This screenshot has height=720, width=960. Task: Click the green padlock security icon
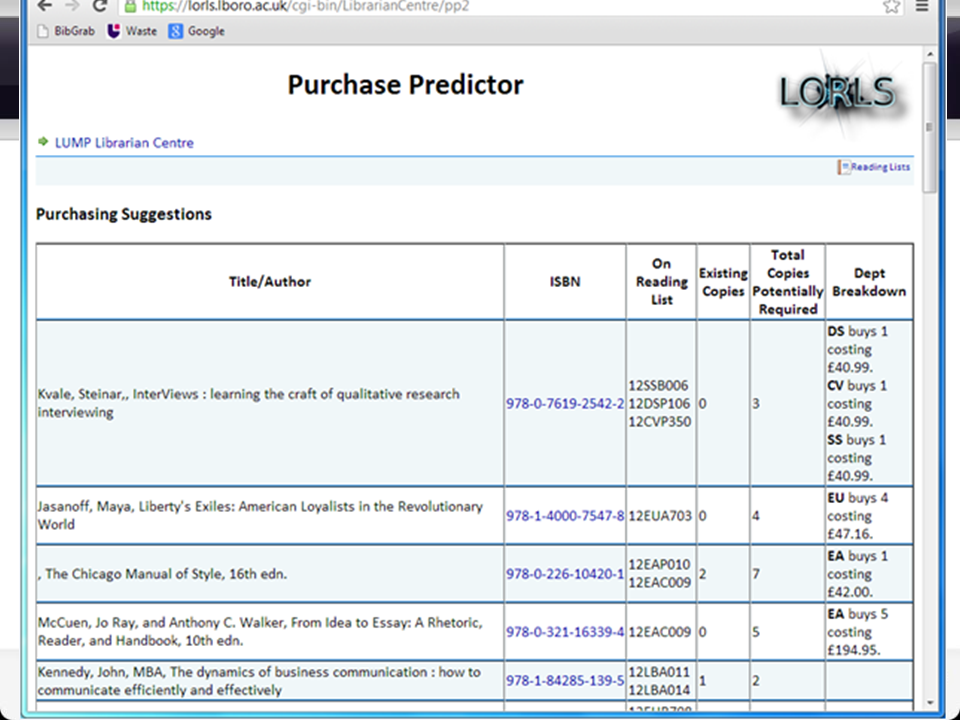tap(129, 6)
